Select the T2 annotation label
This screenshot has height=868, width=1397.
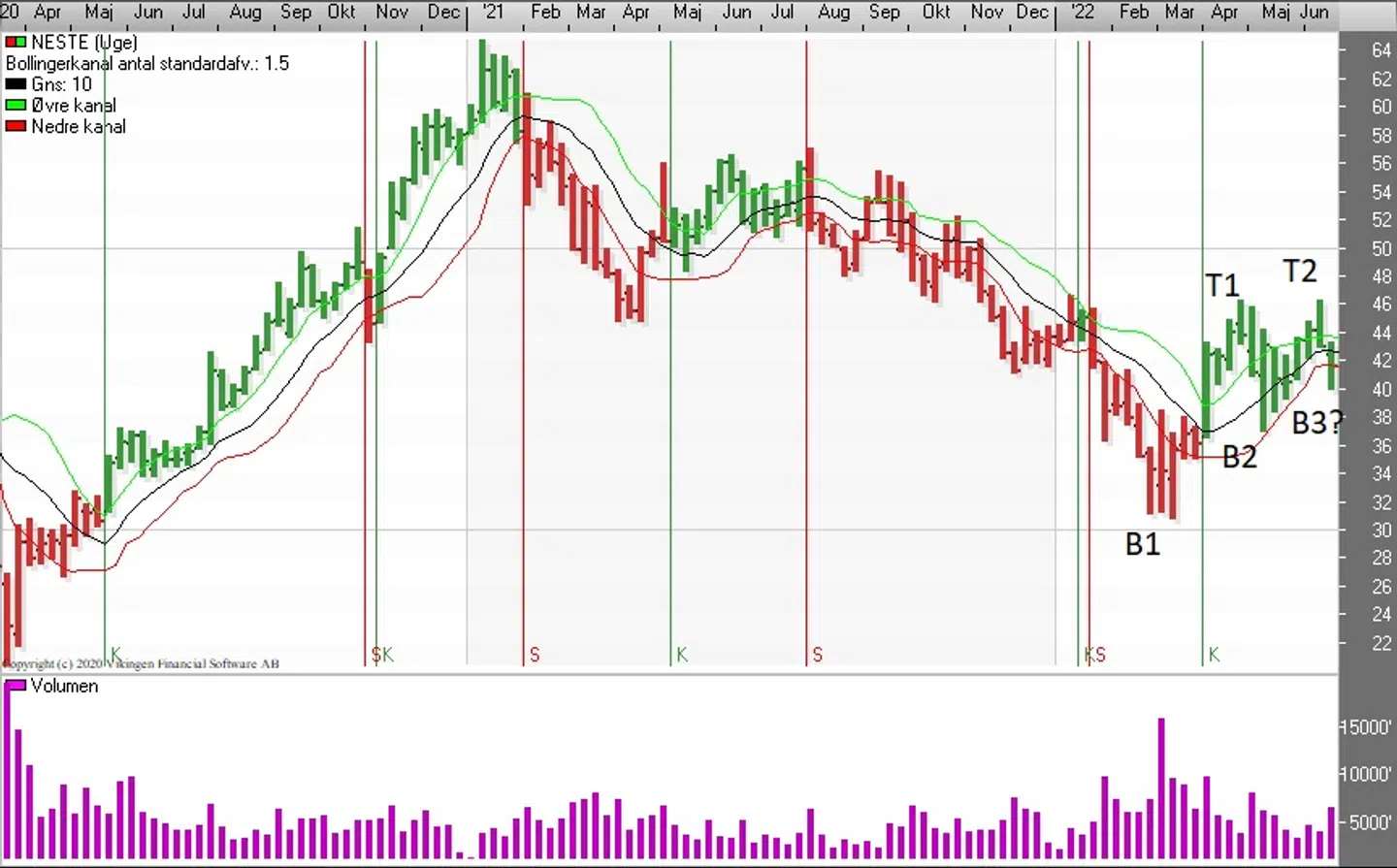1300,271
